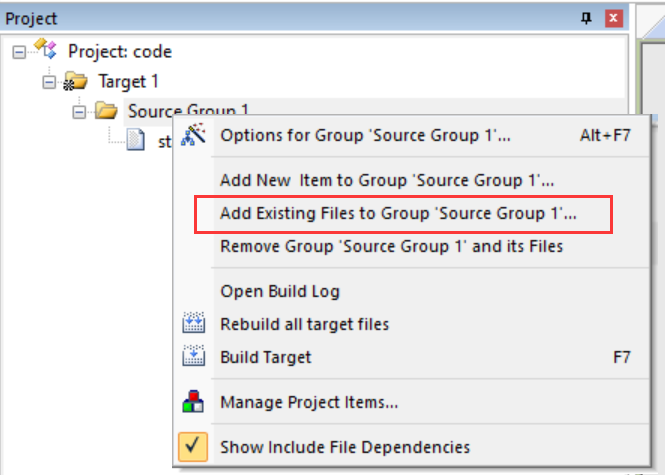This screenshot has height=475, width=665.
Task: Select Target 1 label in tree
Action: pyautogui.click(x=128, y=81)
